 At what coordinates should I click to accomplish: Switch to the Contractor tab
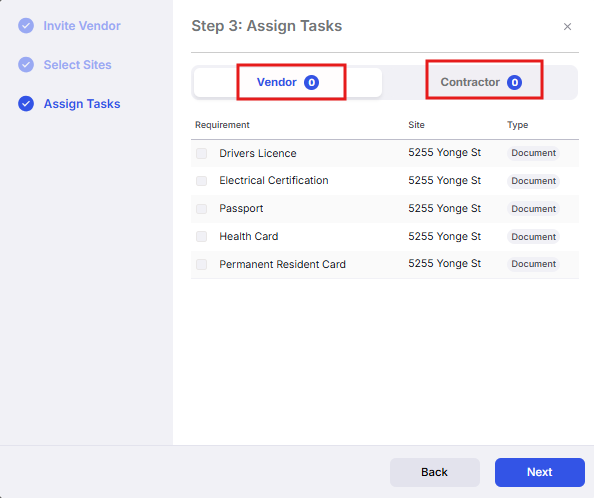point(481,82)
